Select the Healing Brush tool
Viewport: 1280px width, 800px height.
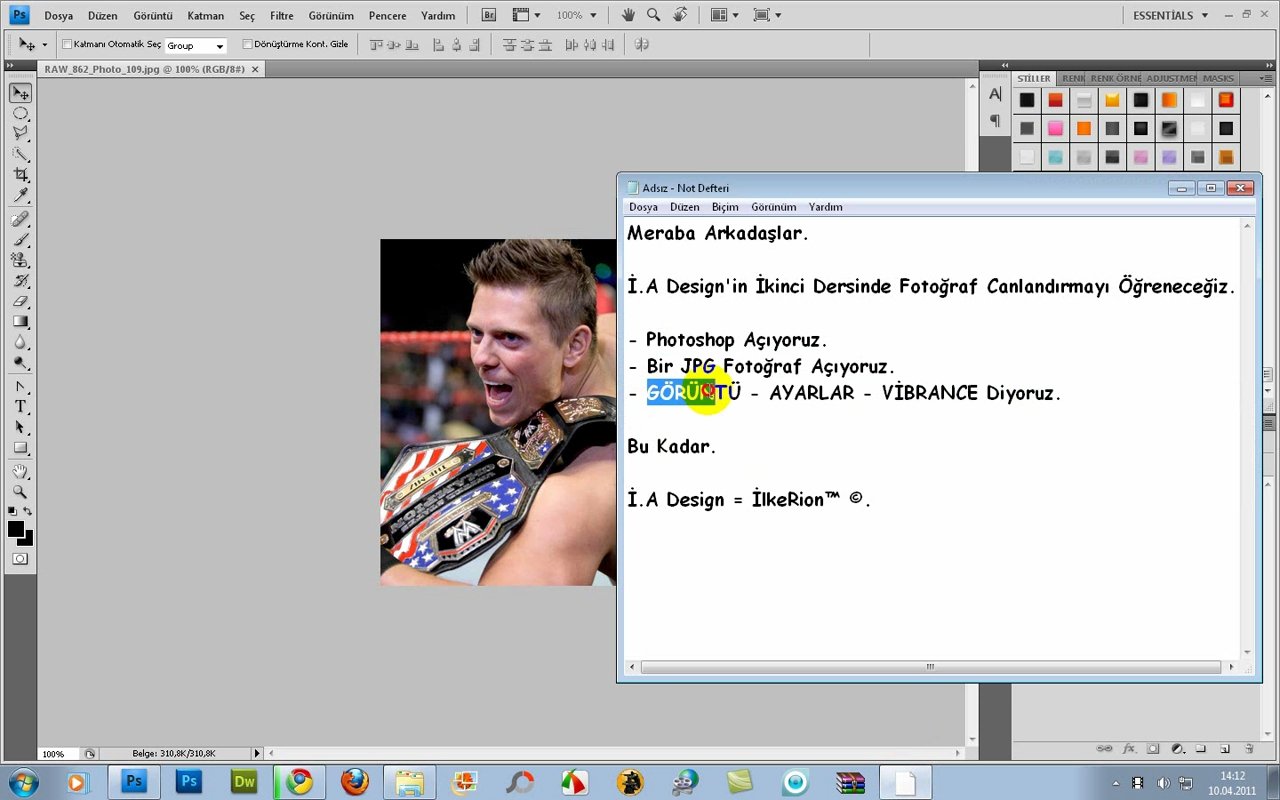(20, 219)
